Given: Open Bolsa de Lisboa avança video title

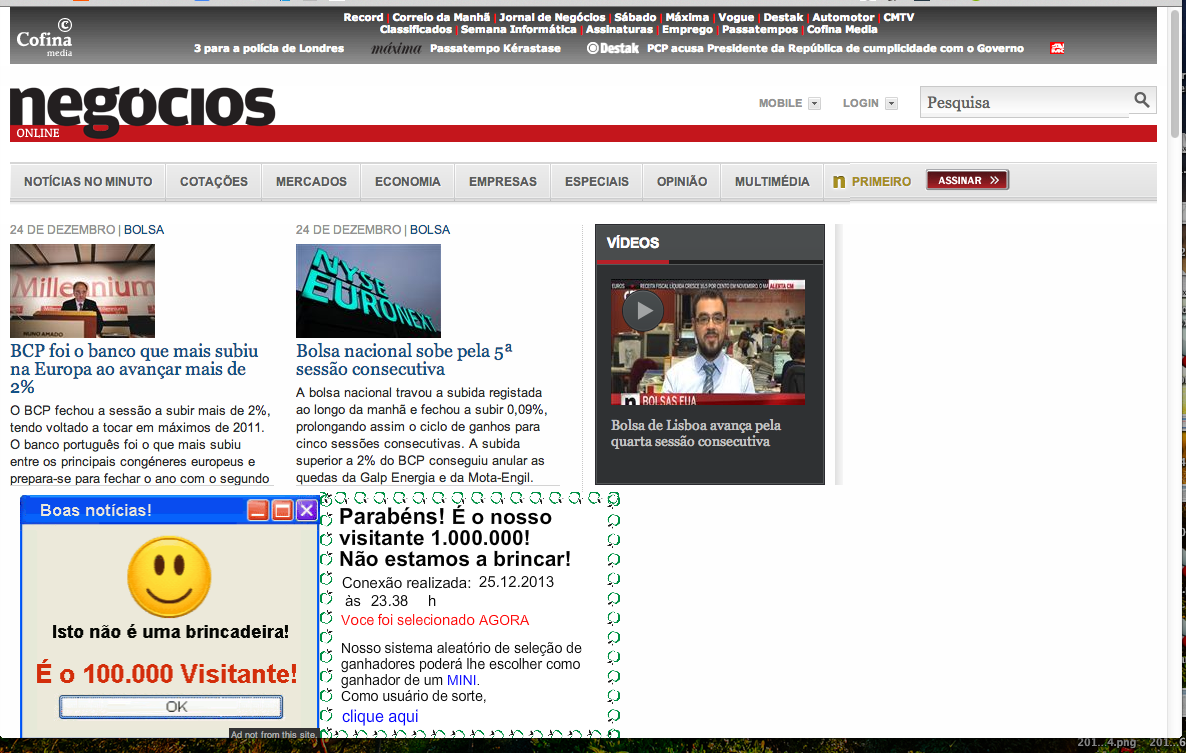Looking at the screenshot, I should pyautogui.click(x=696, y=433).
